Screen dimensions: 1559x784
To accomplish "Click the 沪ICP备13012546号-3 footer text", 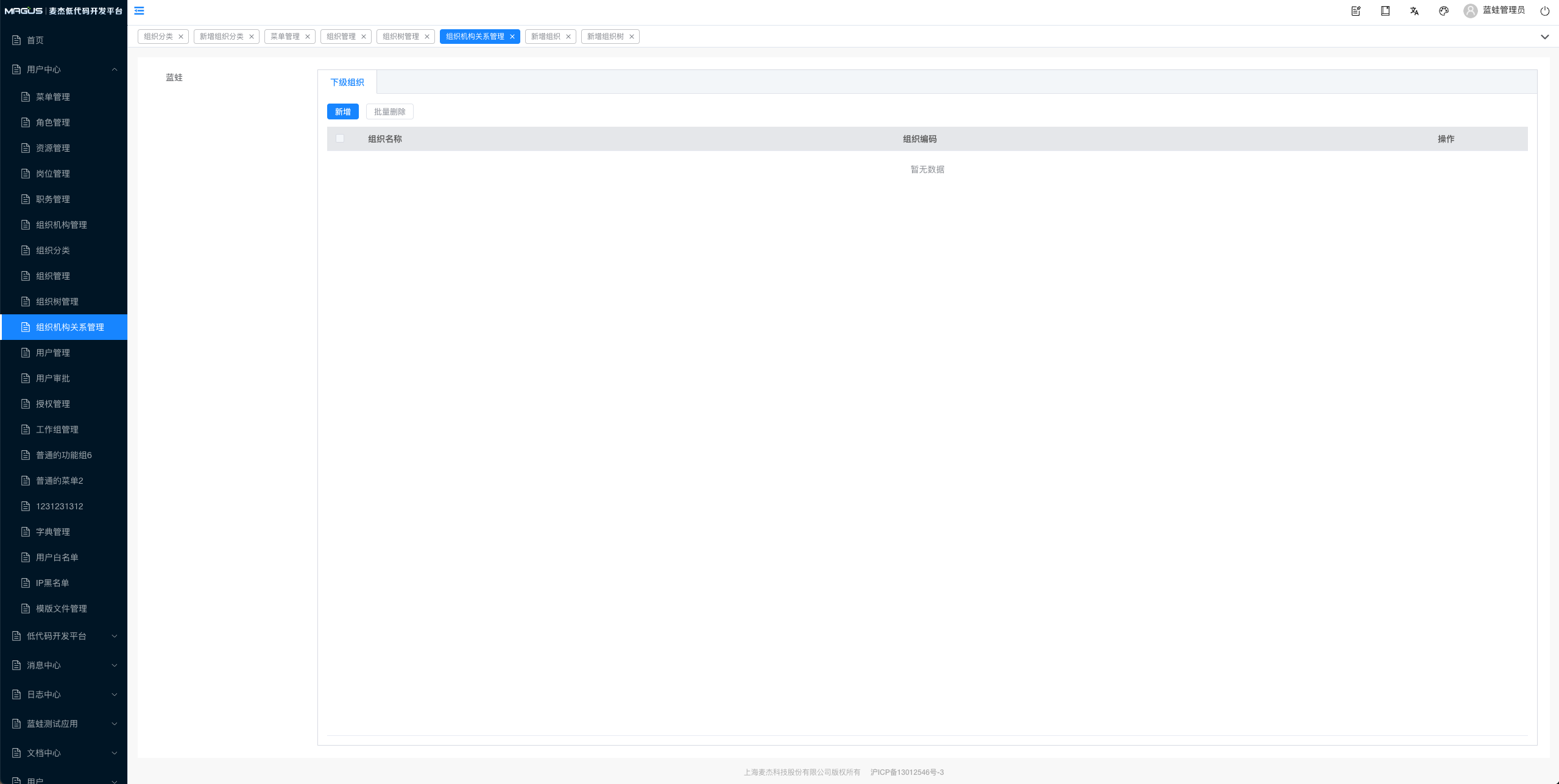I will (907, 772).
